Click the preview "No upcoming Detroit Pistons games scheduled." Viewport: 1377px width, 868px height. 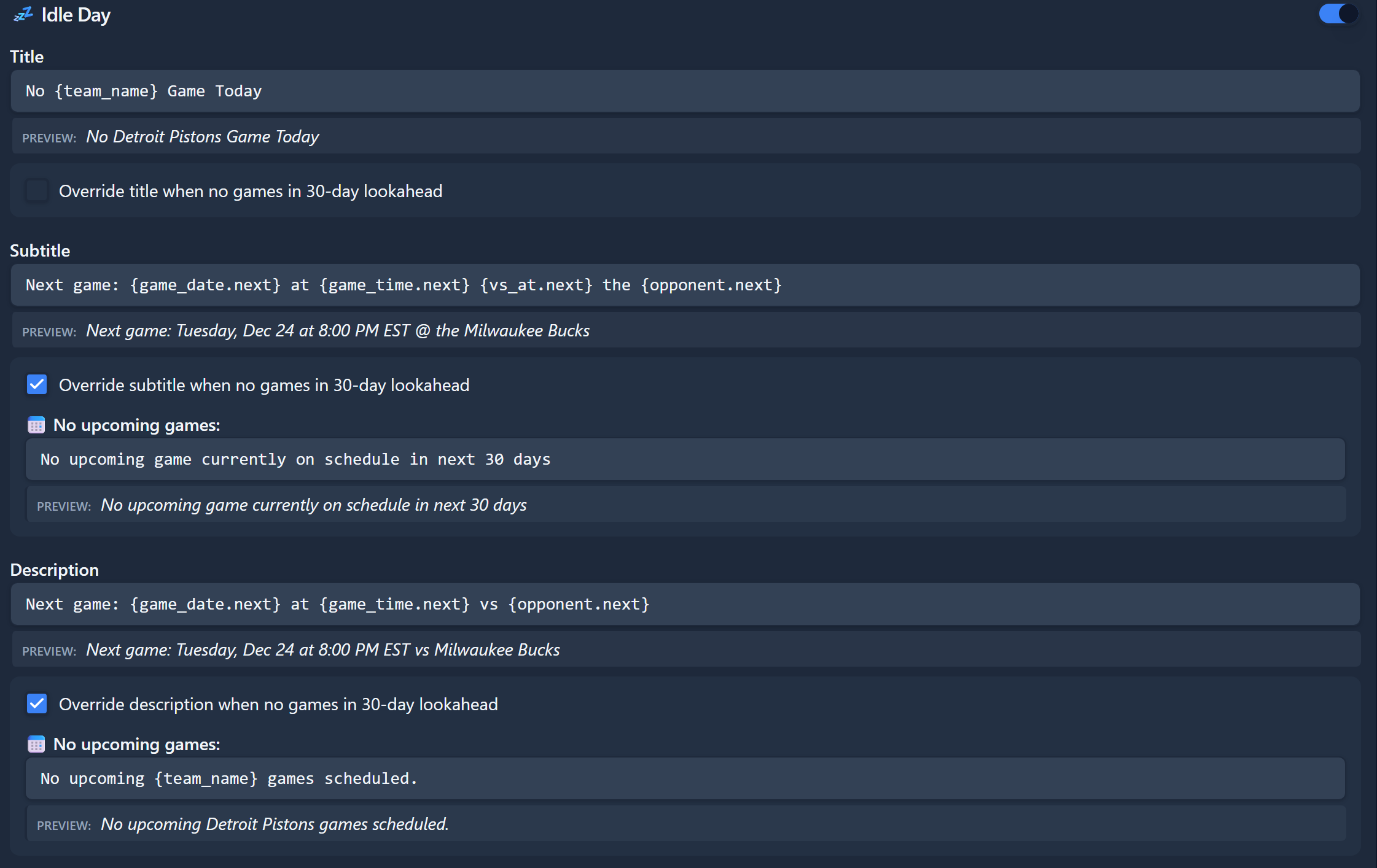(275, 824)
